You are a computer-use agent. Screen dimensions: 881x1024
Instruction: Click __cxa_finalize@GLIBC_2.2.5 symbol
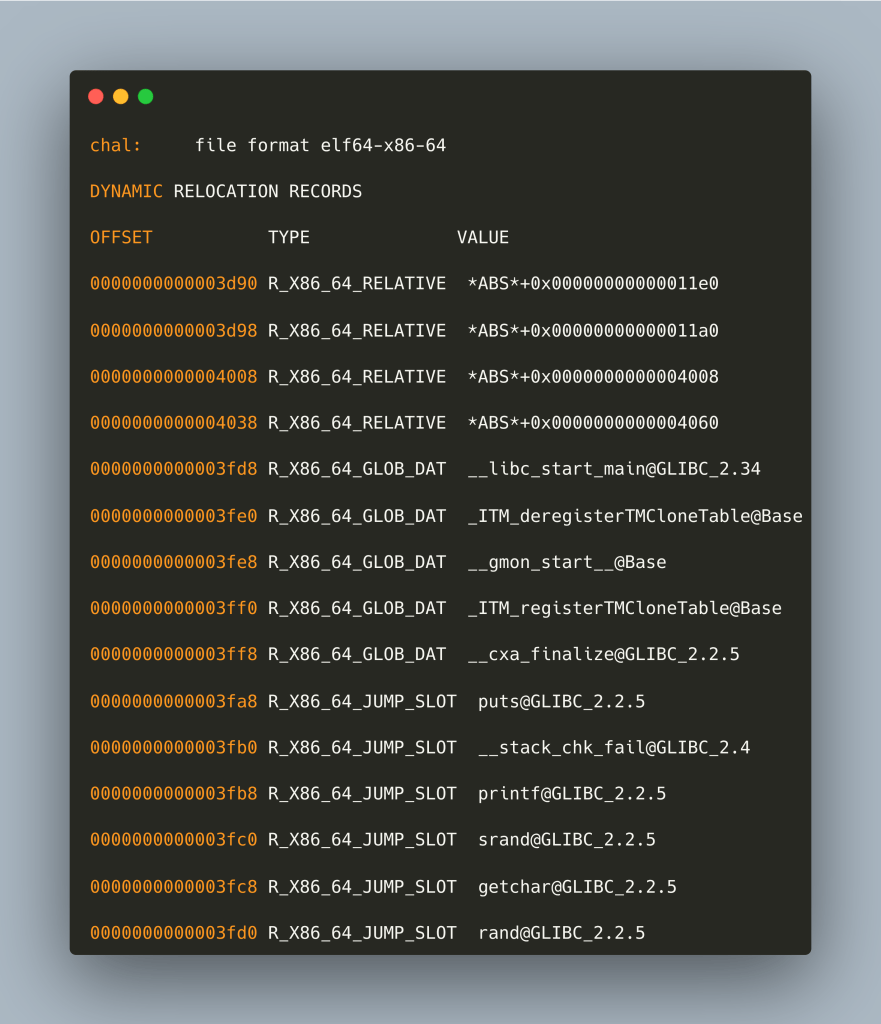click(603, 655)
